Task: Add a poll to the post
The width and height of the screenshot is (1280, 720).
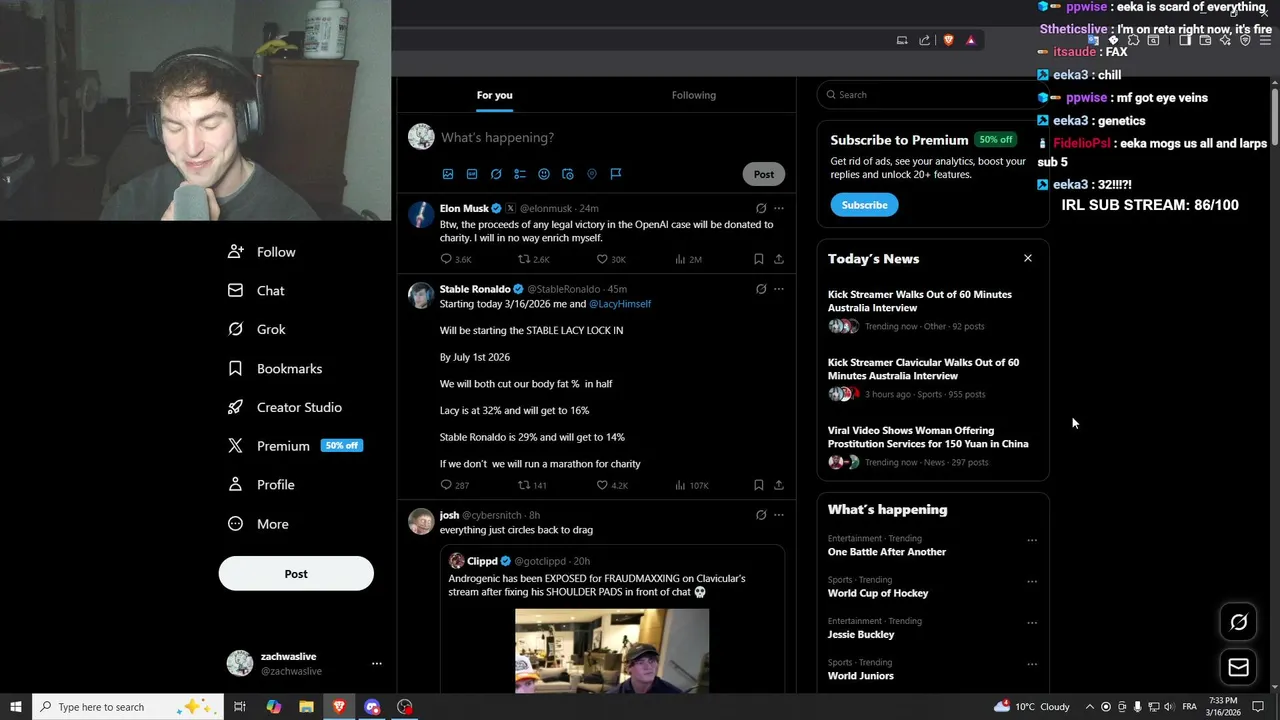Action: point(520,174)
